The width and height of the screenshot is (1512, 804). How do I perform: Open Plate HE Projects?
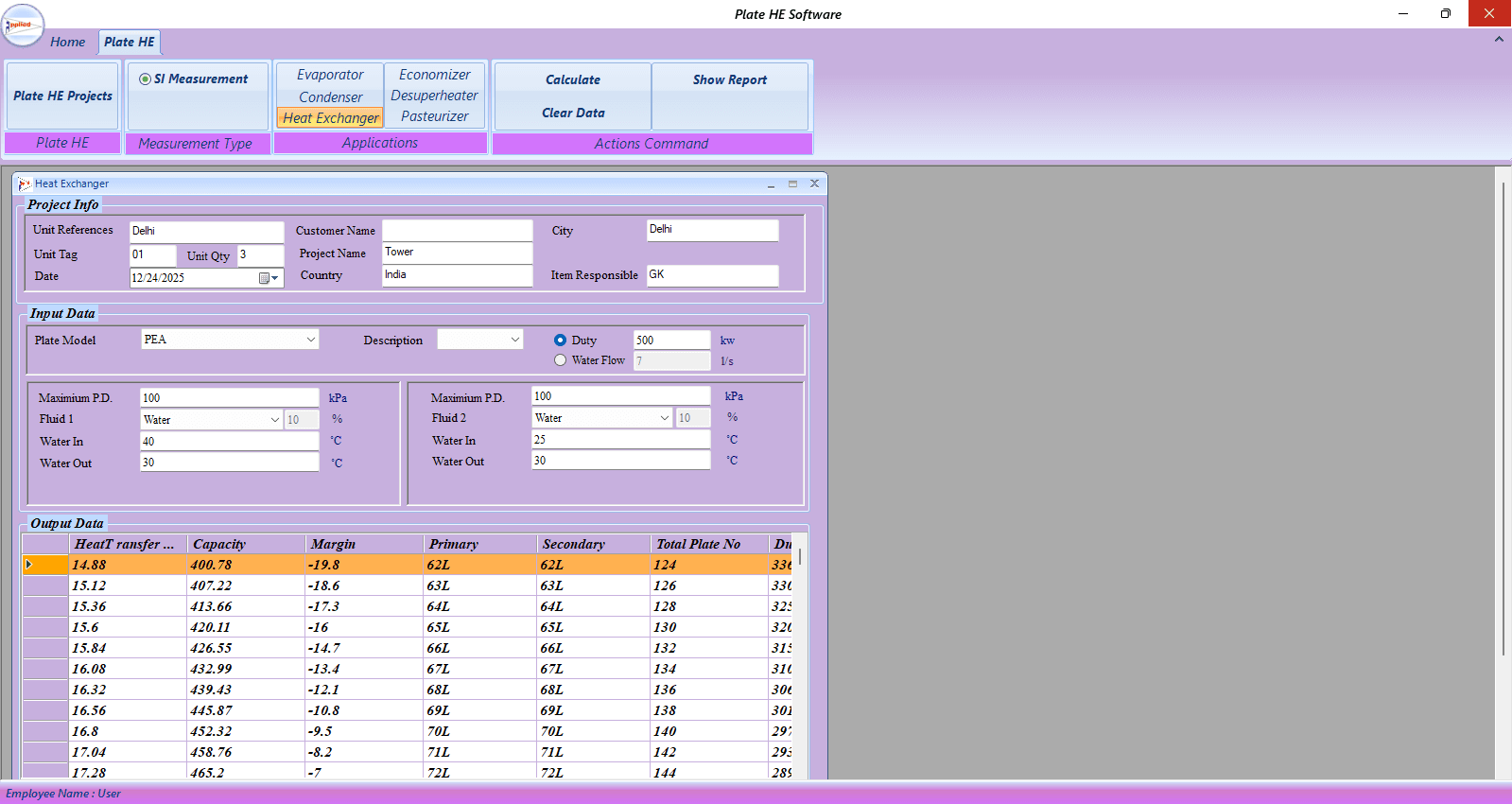(x=62, y=96)
